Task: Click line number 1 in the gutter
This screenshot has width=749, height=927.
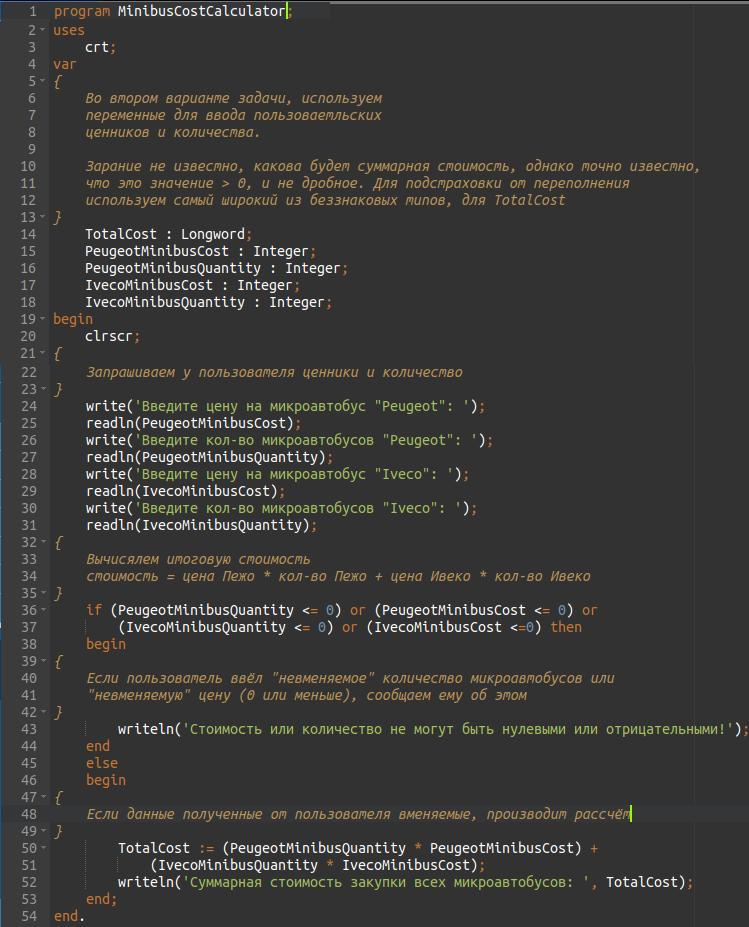Action: pos(32,12)
